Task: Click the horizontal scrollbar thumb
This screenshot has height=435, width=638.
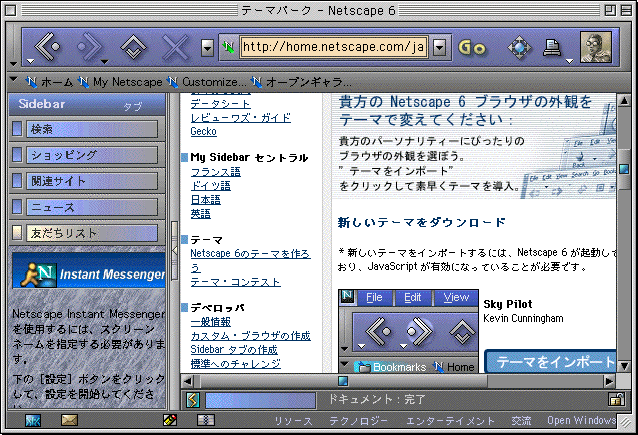Action: pyautogui.click(x=343, y=381)
